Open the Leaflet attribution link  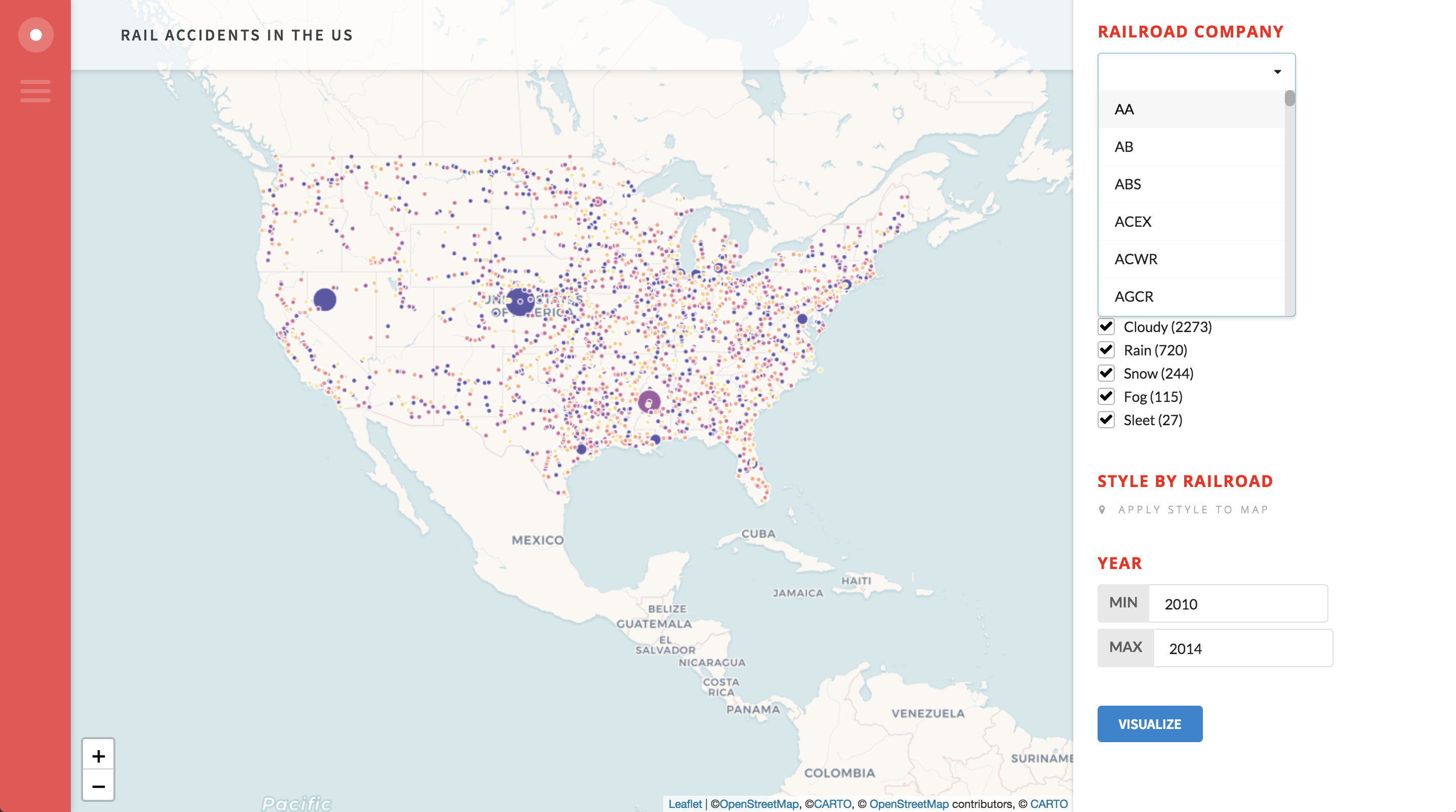click(x=684, y=803)
